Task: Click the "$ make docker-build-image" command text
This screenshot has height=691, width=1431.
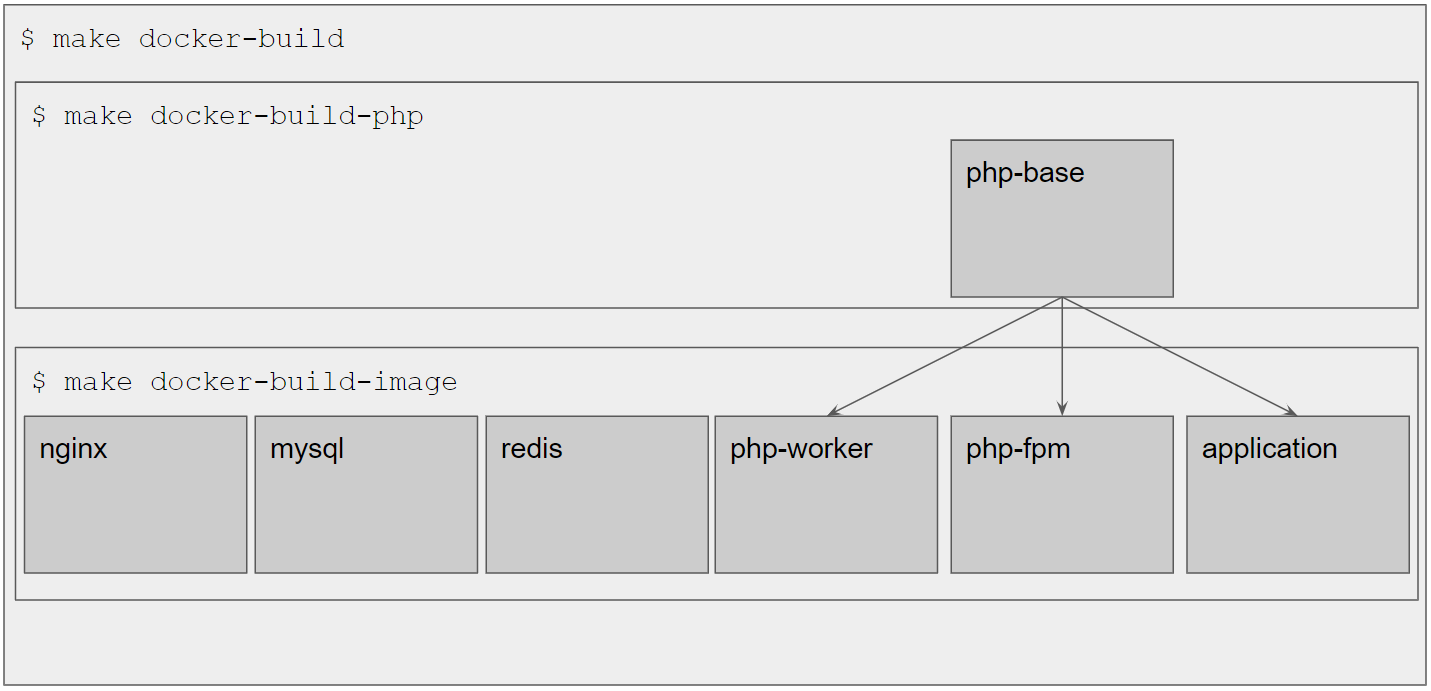Action: tap(244, 381)
